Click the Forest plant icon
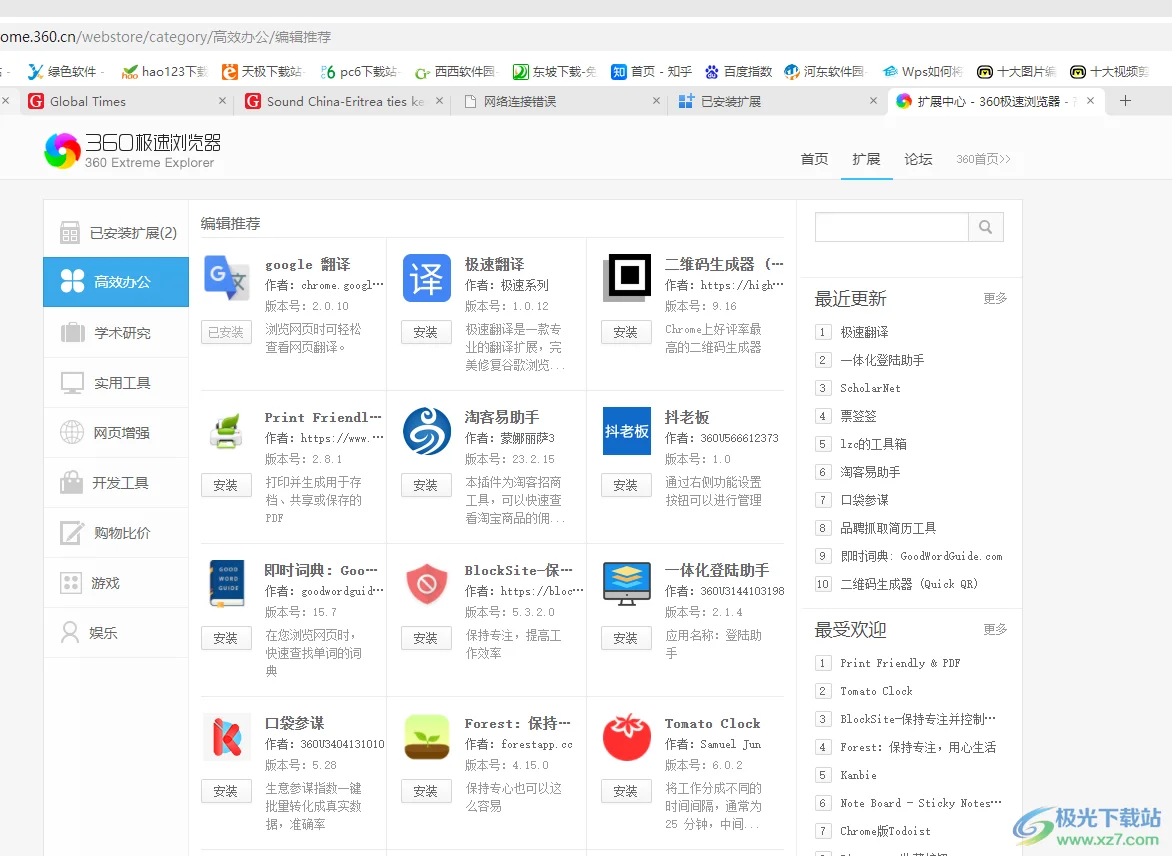 [x=427, y=737]
